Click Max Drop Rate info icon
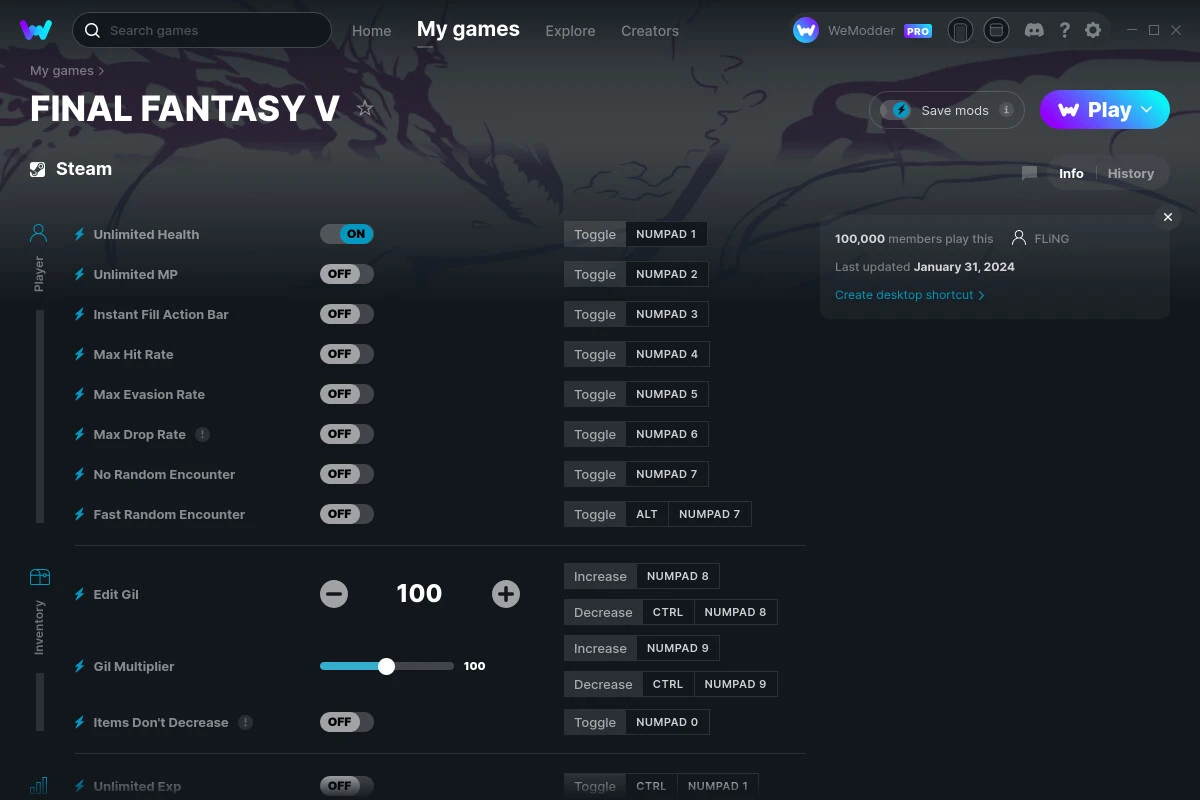Image resolution: width=1200 pixels, height=800 pixels. pos(203,434)
